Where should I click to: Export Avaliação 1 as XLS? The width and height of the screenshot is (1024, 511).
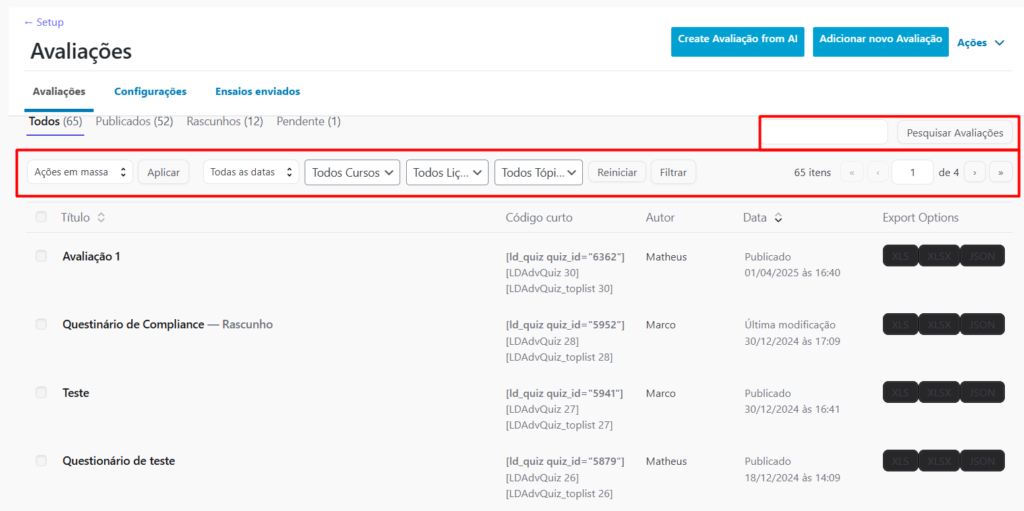pos(900,257)
